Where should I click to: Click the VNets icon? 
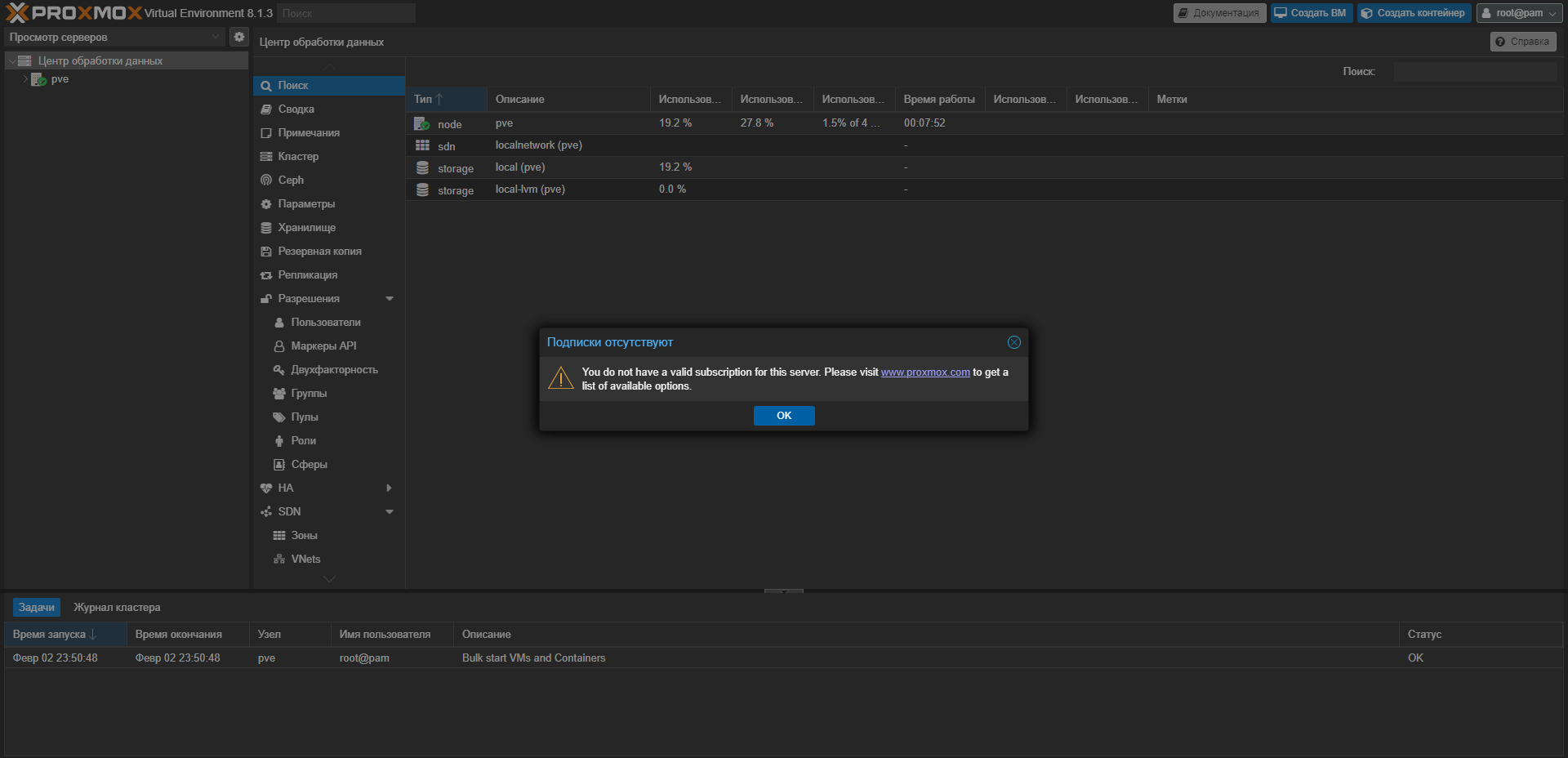279,560
